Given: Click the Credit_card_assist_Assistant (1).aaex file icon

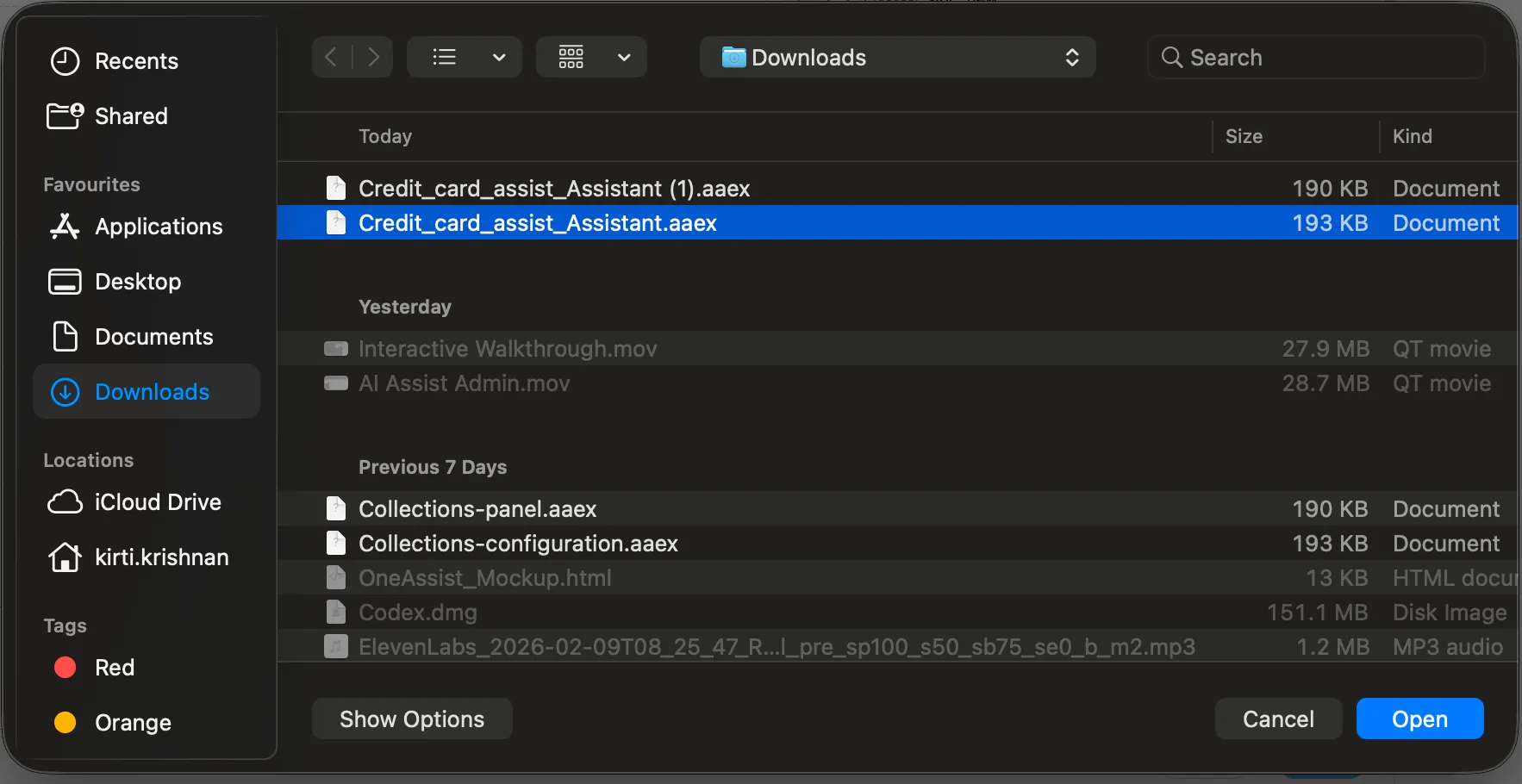Looking at the screenshot, I should pos(336,188).
